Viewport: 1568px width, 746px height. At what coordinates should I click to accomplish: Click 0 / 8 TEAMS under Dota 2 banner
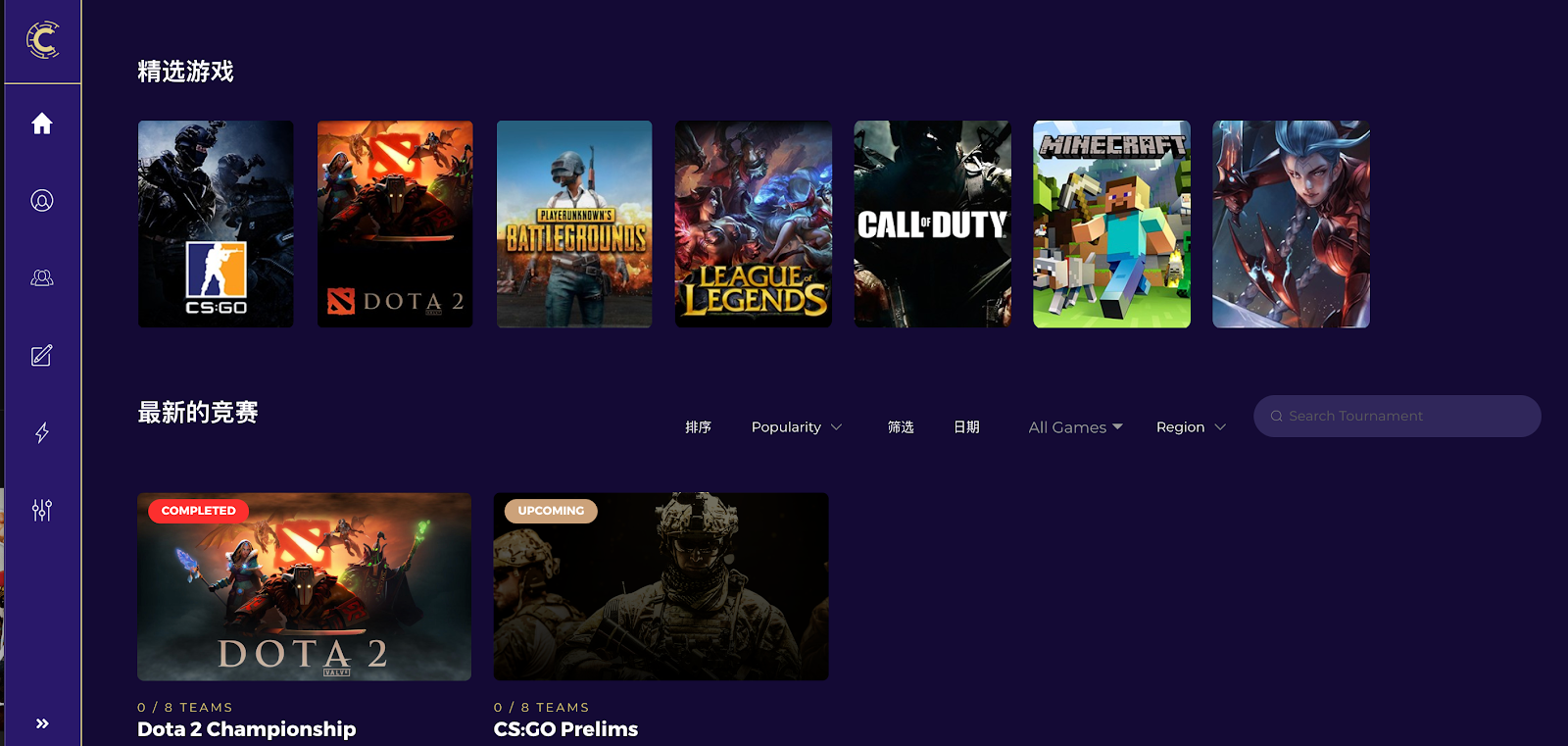pyautogui.click(x=185, y=708)
